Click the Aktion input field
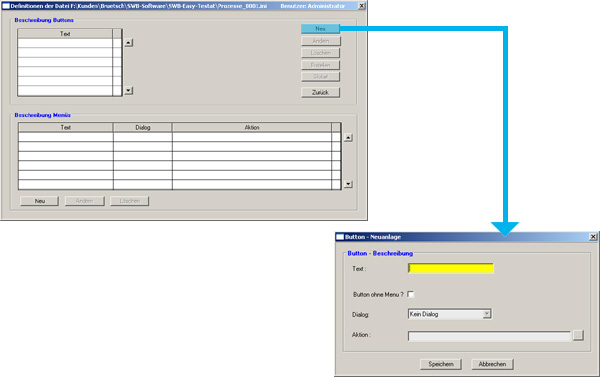The width and height of the screenshot is (600, 377). pos(489,336)
